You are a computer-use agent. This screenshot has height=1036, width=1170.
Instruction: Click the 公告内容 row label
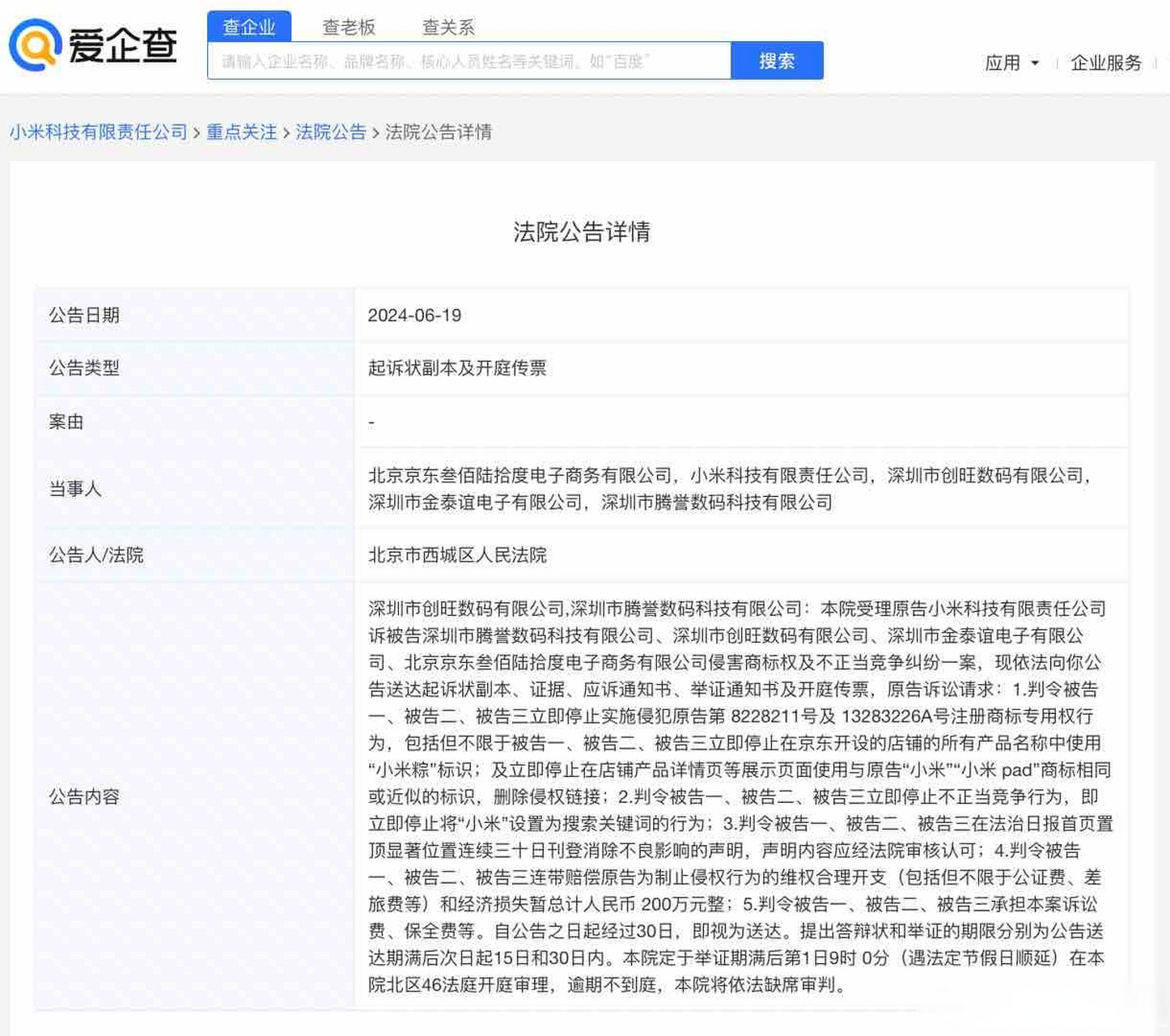84,797
